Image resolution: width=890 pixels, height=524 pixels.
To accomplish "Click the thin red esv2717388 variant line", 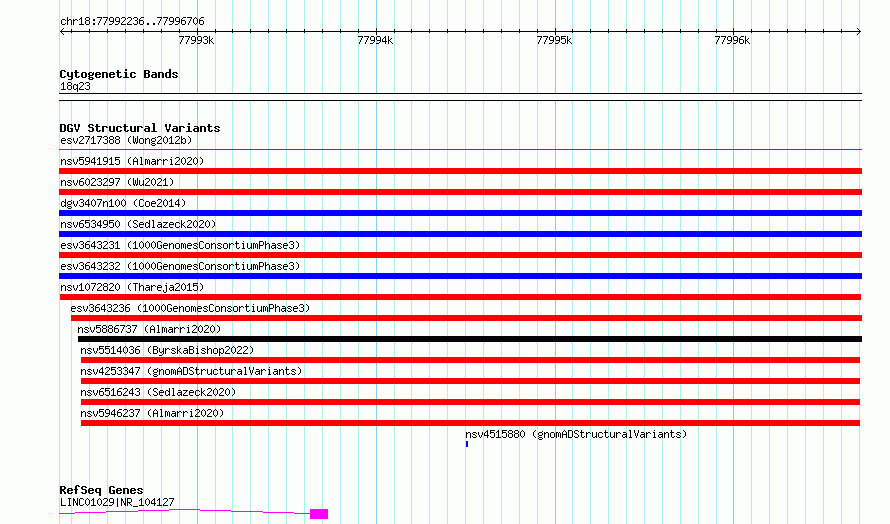I will tap(460, 150).
